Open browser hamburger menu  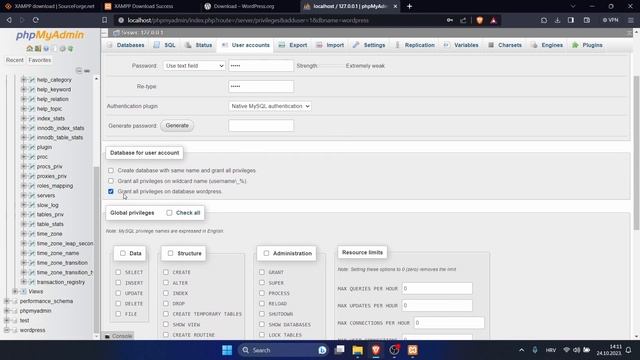point(631,20)
